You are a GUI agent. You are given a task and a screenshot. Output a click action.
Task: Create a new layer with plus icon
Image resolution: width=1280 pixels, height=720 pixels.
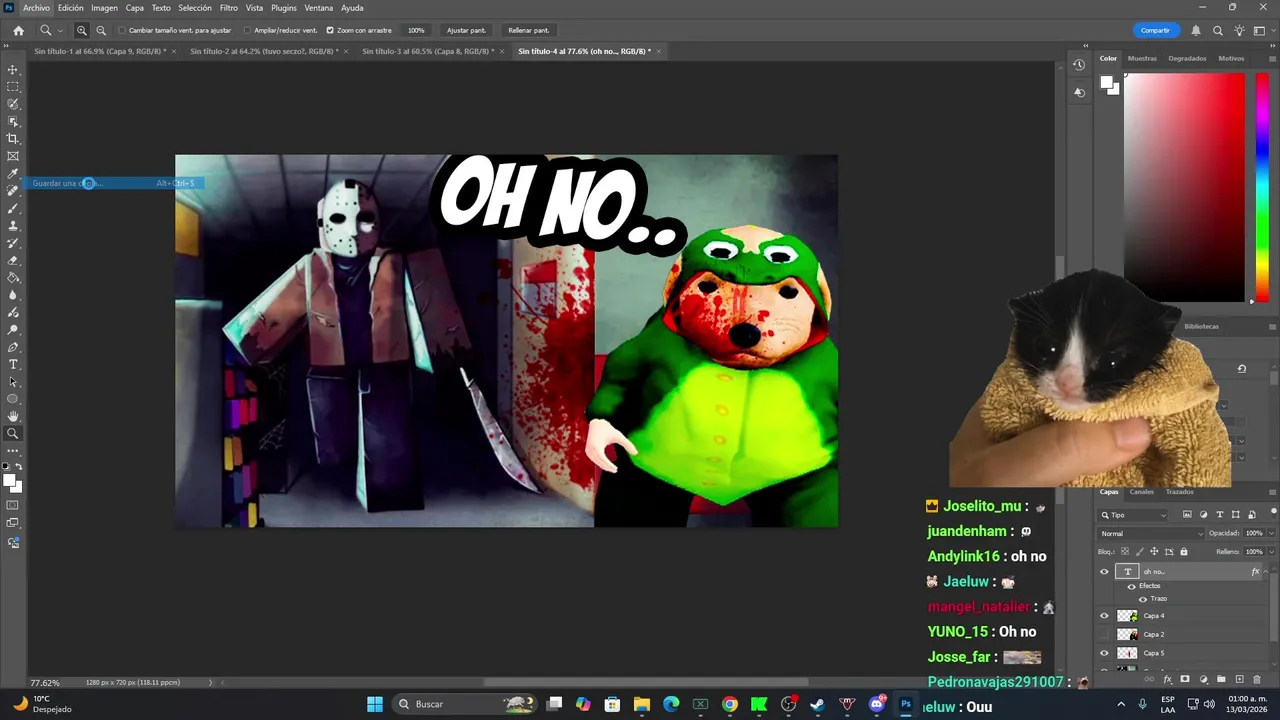click(1239, 679)
